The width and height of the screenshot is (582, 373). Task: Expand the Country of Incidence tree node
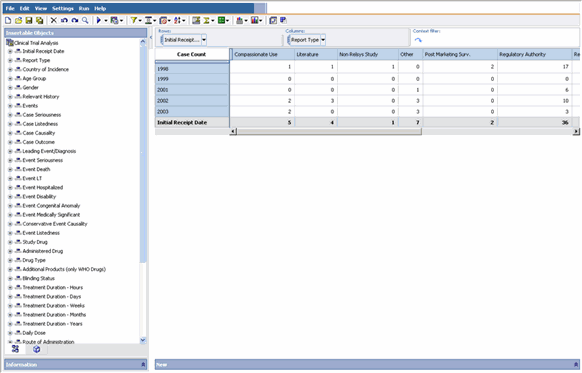pyautogui.click(x=10, y=69)
